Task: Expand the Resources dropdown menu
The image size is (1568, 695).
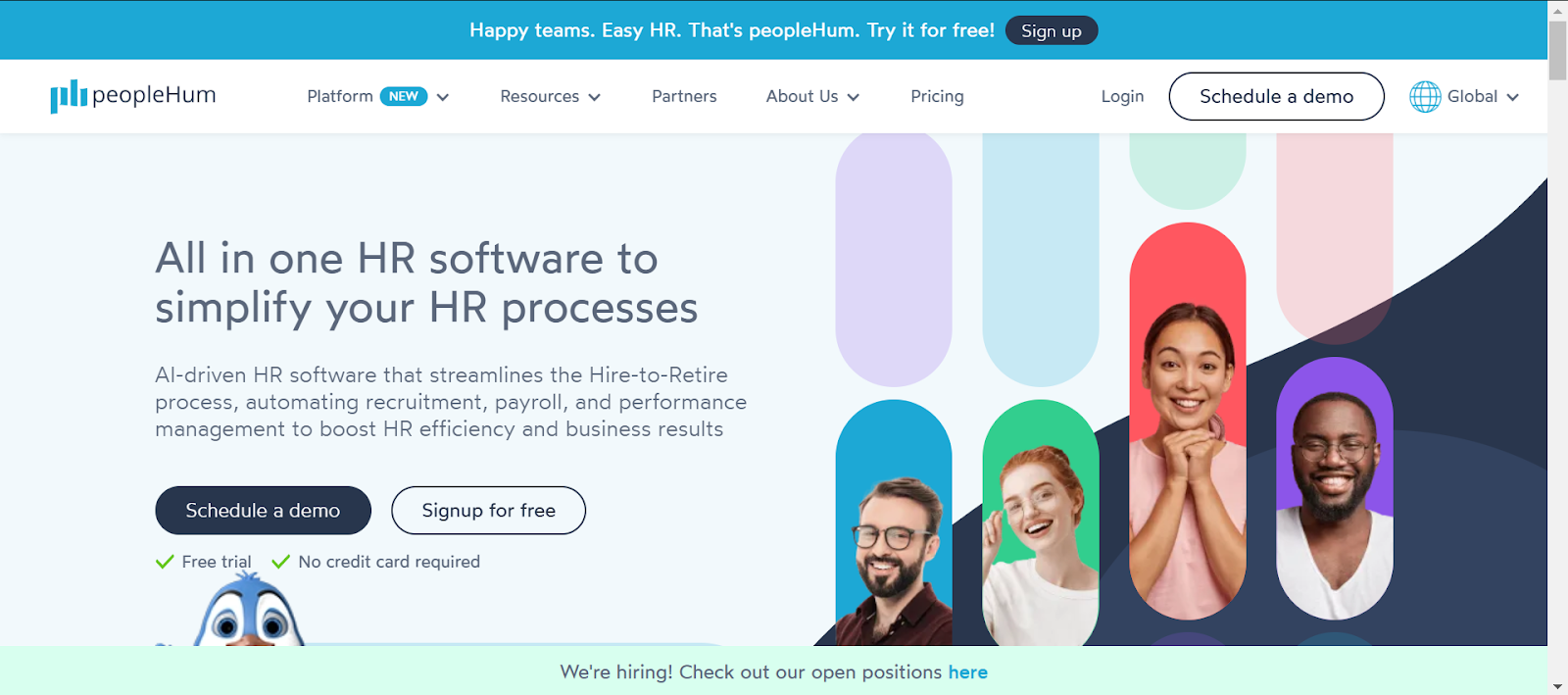Action: (x=551, y=96)
